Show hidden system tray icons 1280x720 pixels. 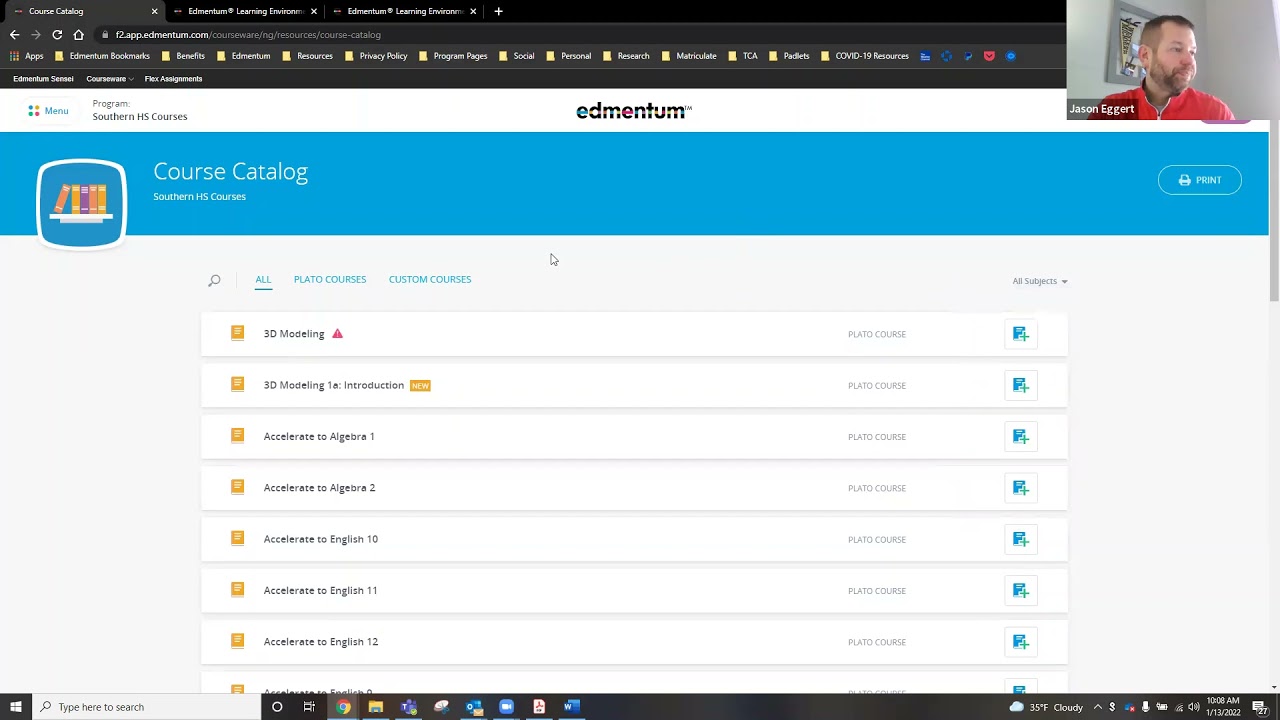coord(1098,707)
